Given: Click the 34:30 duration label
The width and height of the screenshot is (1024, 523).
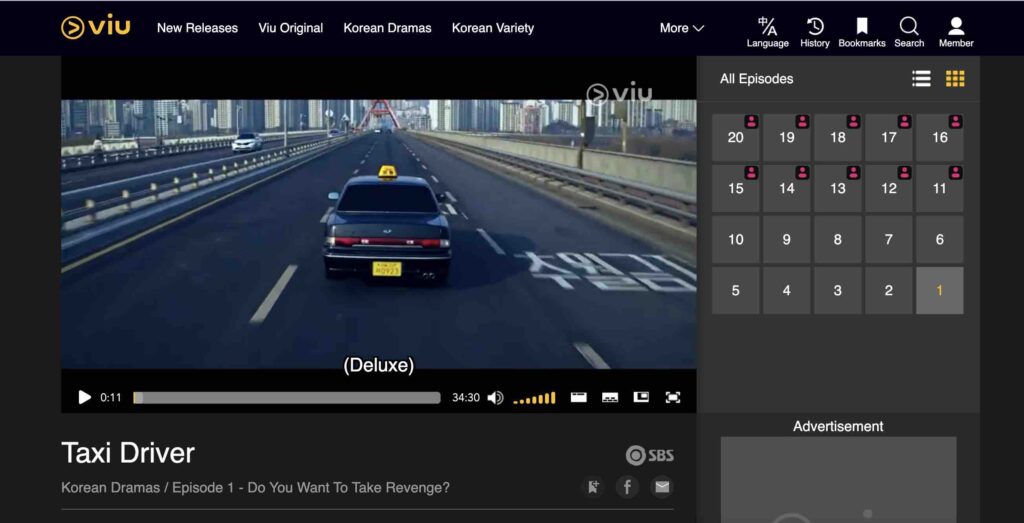Looking at the screenshot, I should click(466, 398).
